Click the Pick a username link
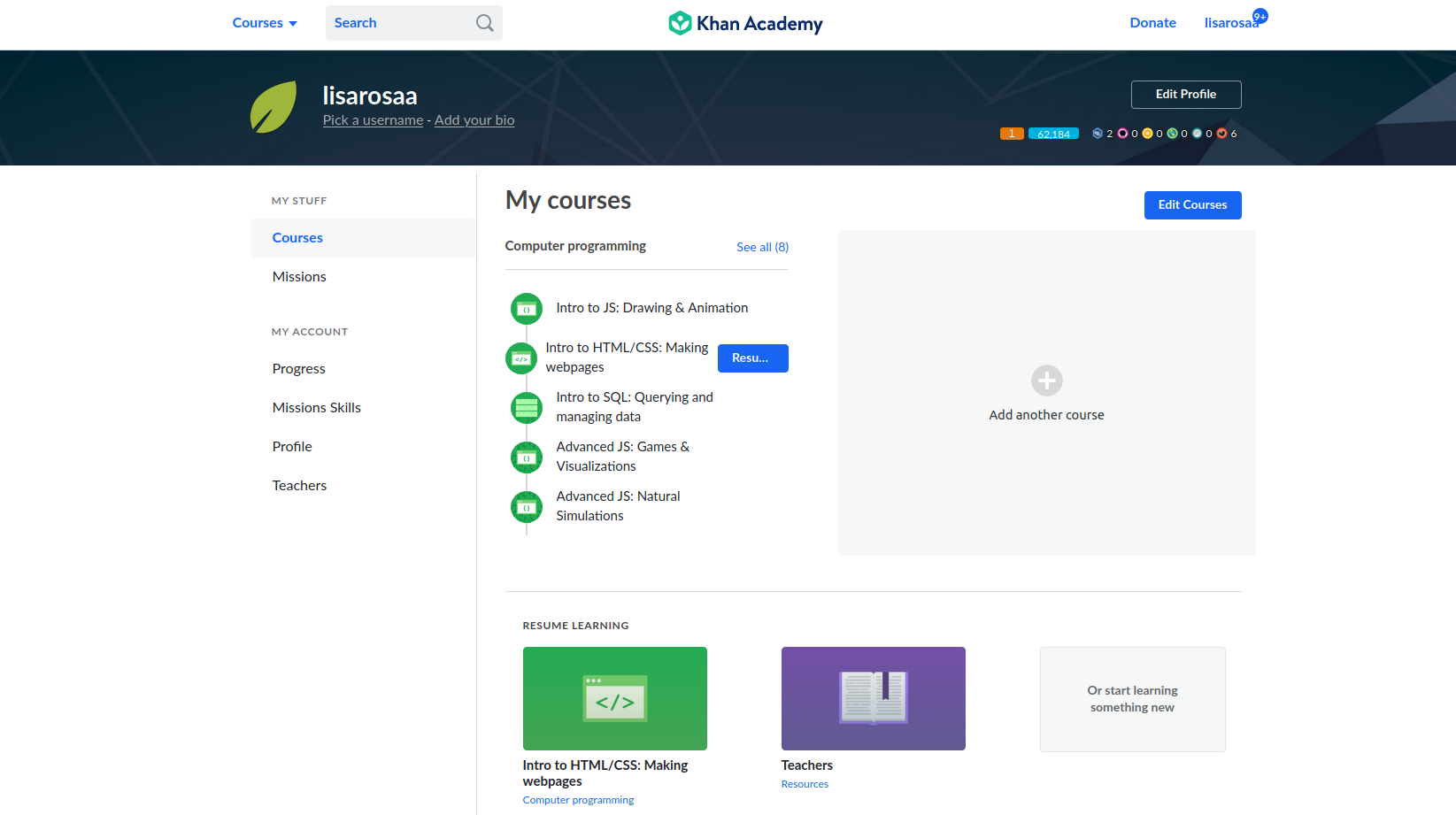1456x815 pixels. pyautogui.click(x=373, y=120)
